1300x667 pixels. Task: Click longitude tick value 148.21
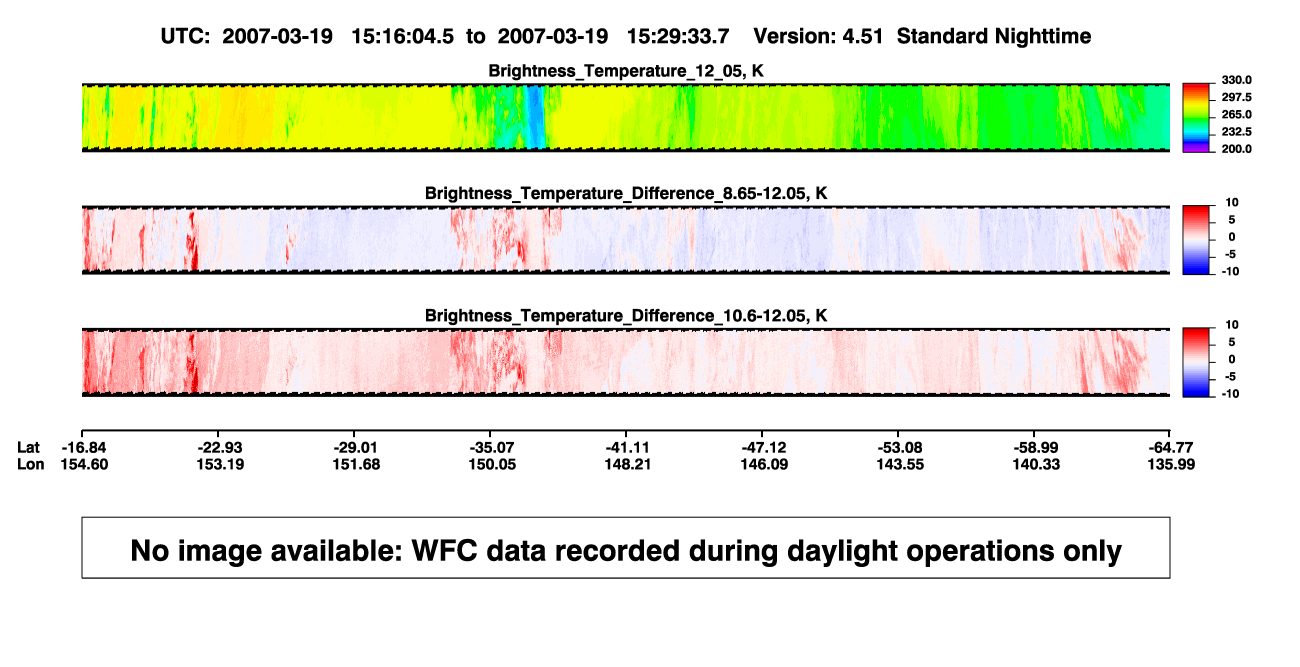coord(629,464)
